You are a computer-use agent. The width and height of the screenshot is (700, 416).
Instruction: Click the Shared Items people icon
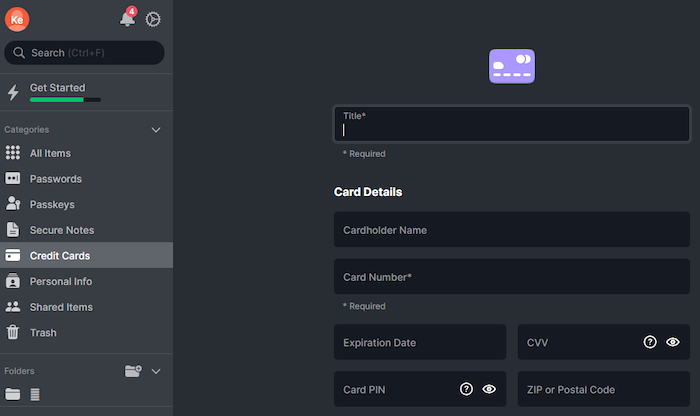click(13, 306)
